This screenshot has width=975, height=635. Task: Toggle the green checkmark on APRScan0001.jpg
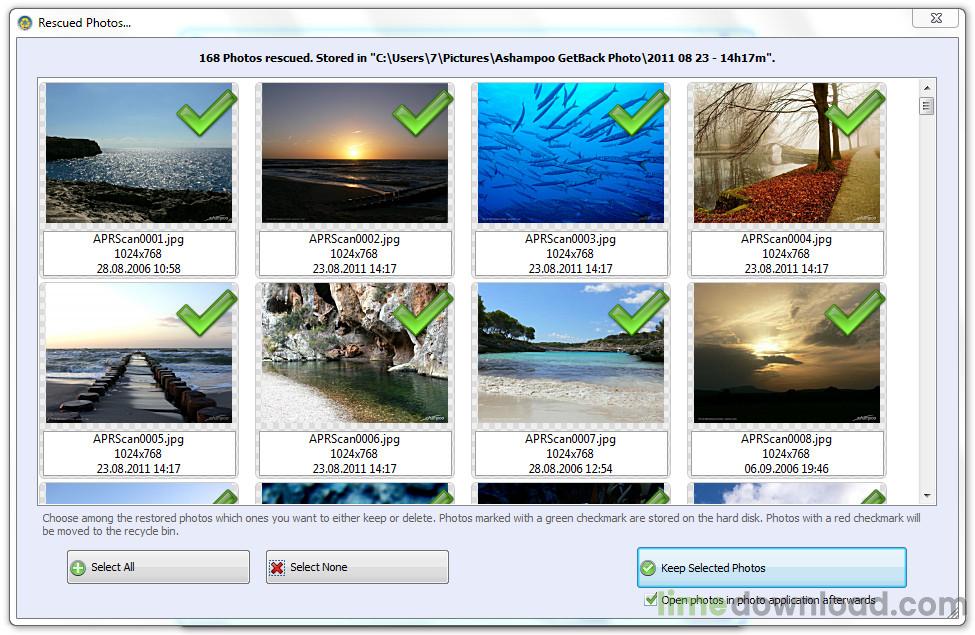[206, 112]
